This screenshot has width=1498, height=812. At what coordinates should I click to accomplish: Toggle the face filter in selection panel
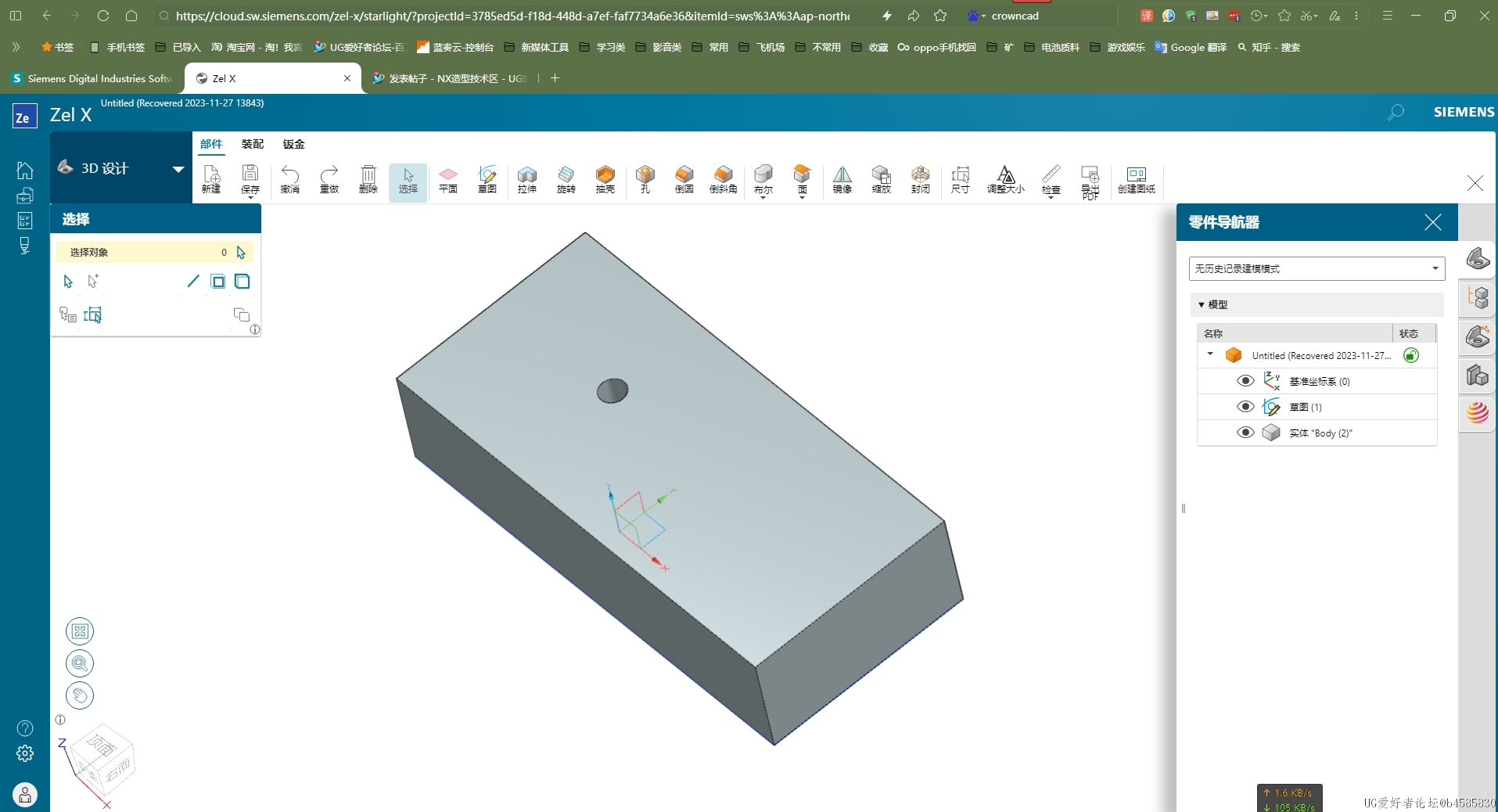(x=218, y=282)
